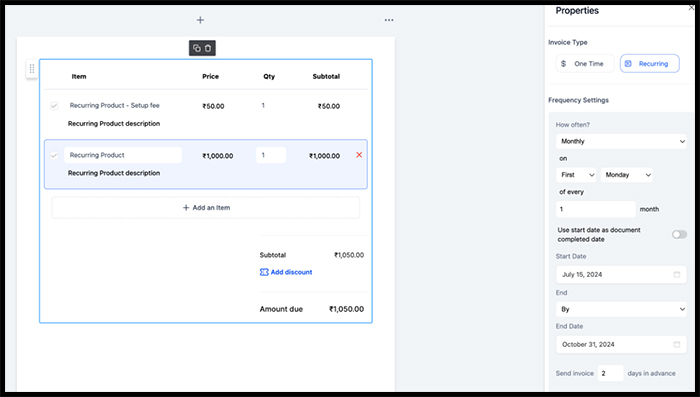The width and height of the screenshot is (700, 397).
Task: Click the Amount due ₹1,050.00 value
Action: 346,309
